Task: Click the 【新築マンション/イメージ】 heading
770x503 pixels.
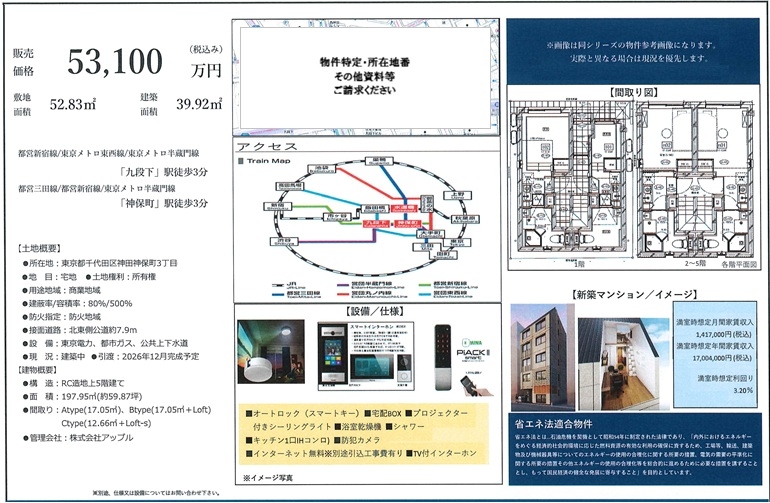Action: (634, 294)
